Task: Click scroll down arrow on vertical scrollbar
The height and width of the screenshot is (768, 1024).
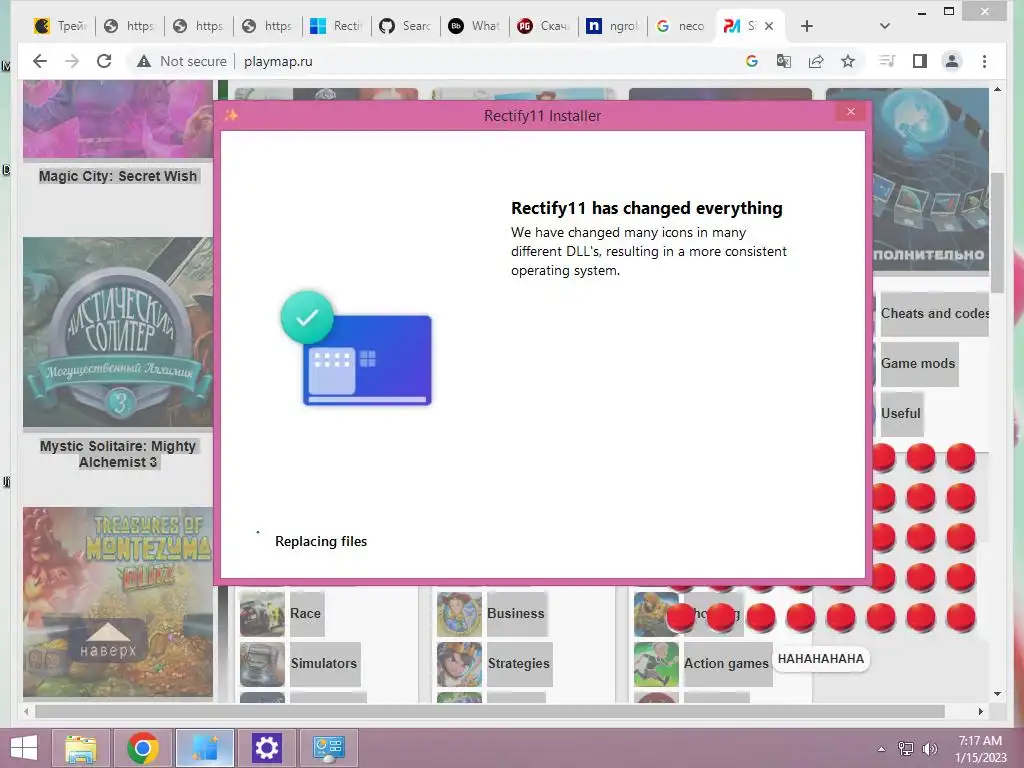Action: (997, 694)
